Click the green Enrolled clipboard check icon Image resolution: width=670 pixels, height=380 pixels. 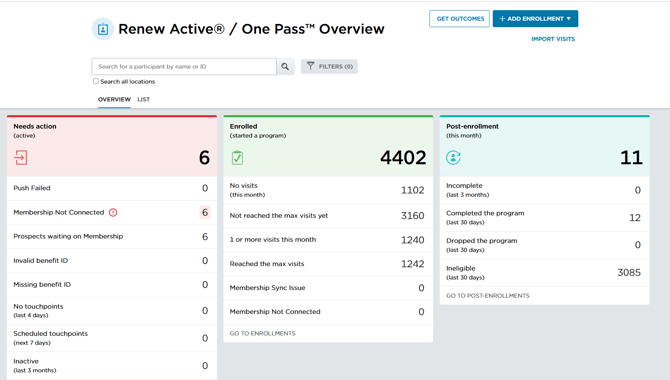238,158
